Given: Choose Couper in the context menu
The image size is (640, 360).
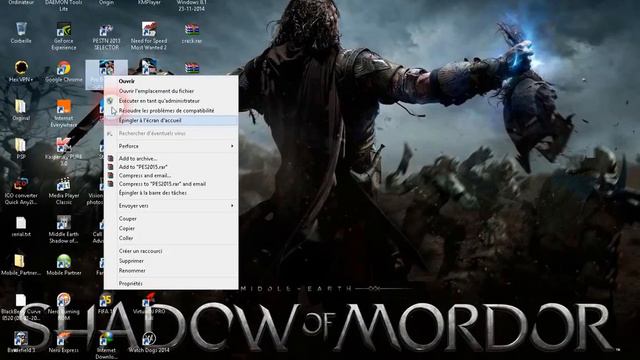Looking at the screenshot, I should pyautogui.click(x=171, y=219).
